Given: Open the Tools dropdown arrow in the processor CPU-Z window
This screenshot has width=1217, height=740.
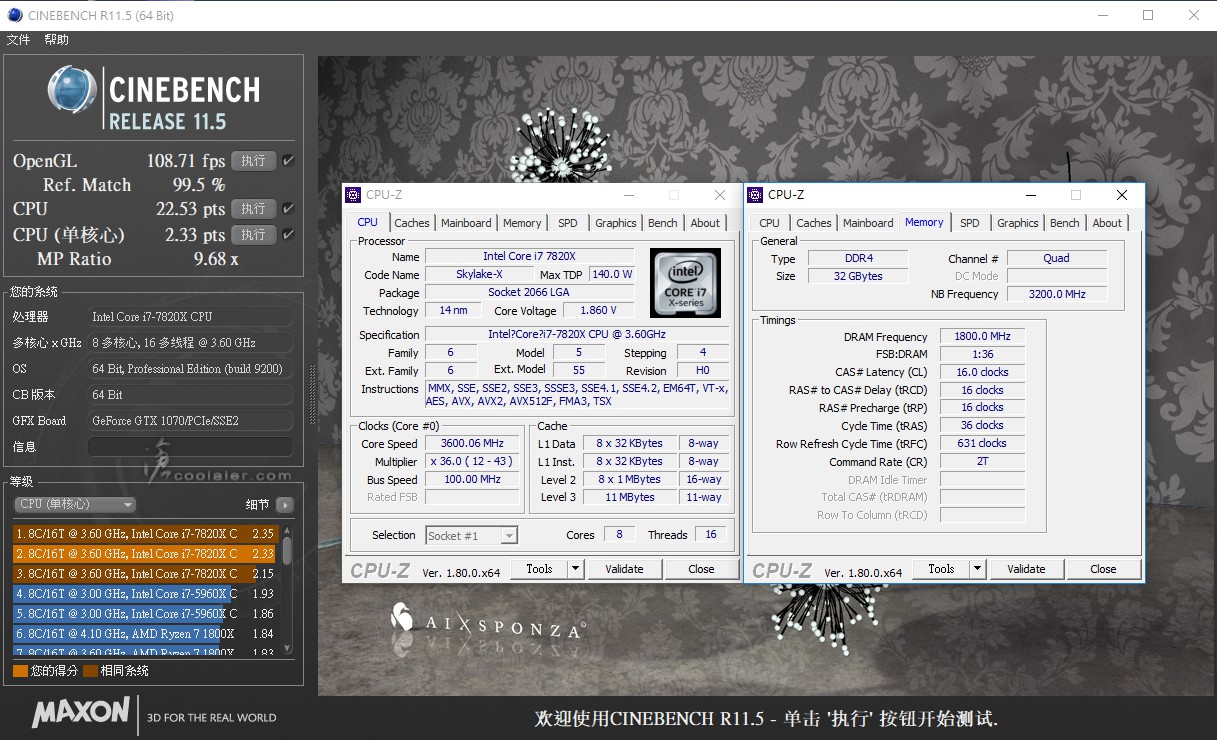Looking at the screenshot, I should pos(575,569).
